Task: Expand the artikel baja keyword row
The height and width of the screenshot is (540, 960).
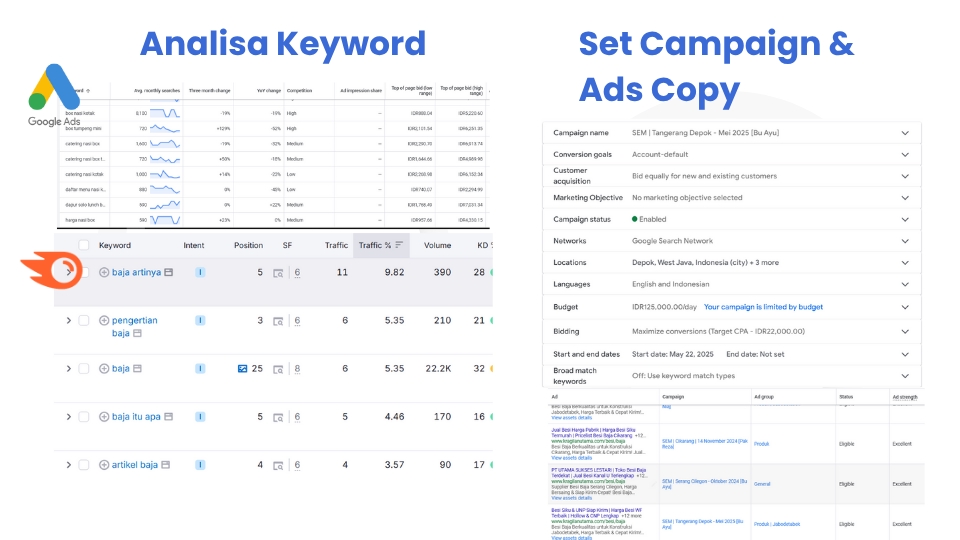Action: coord(69,465)
